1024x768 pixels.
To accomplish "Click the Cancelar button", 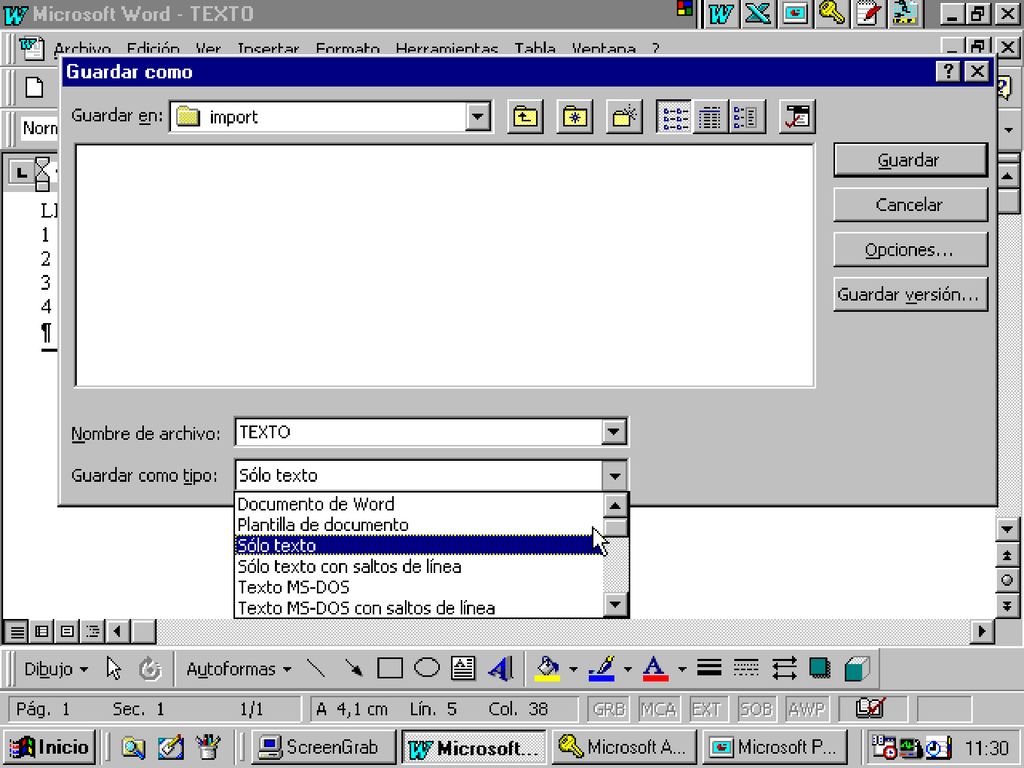I will pyautogui.click(x=910, y=204).
